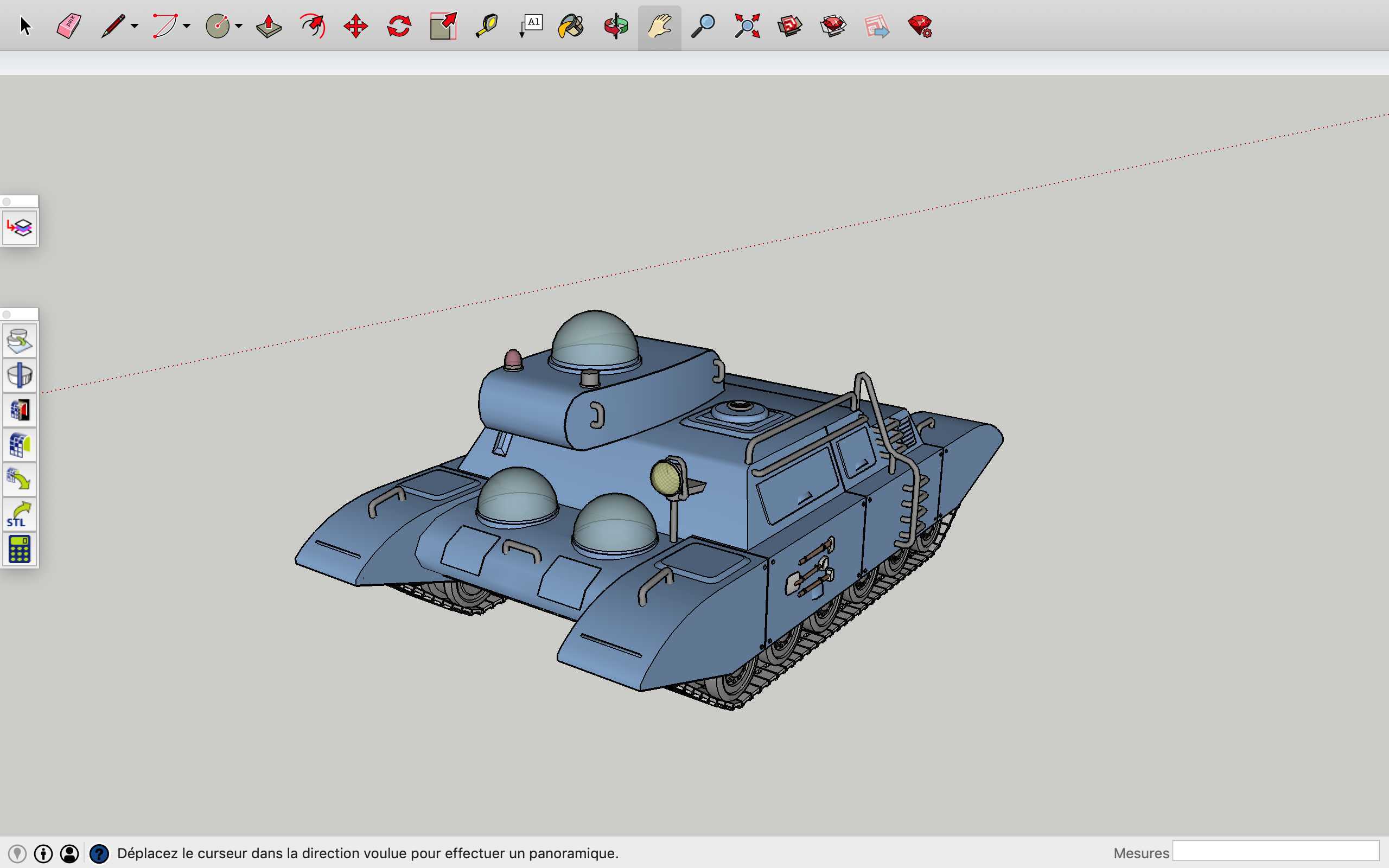The image size is (1389, 868).
Task: Click the green arrow convert plugin icon
Action: [x=20, y=480]
